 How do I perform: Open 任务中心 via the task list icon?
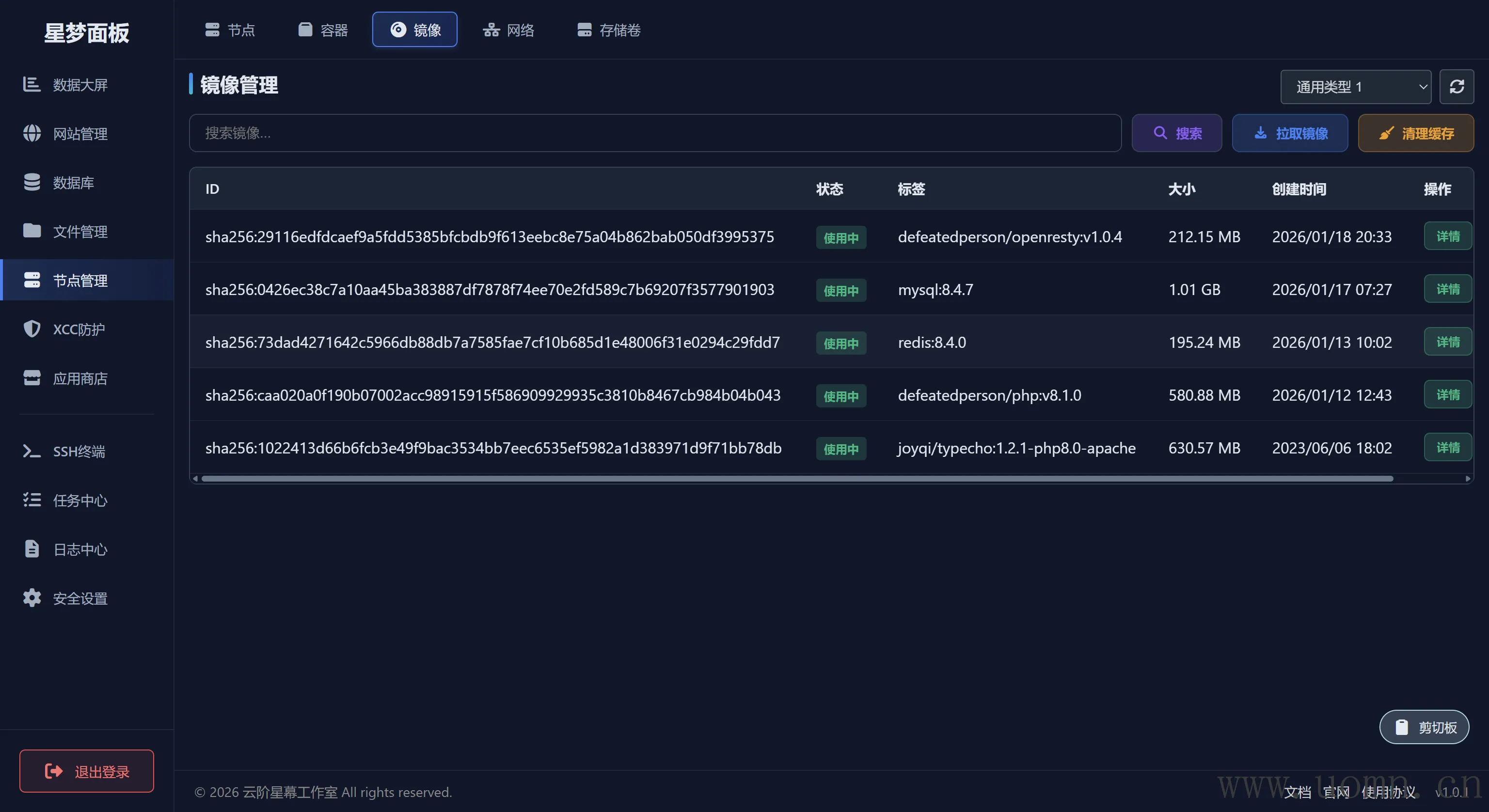(x=32, y=500)
